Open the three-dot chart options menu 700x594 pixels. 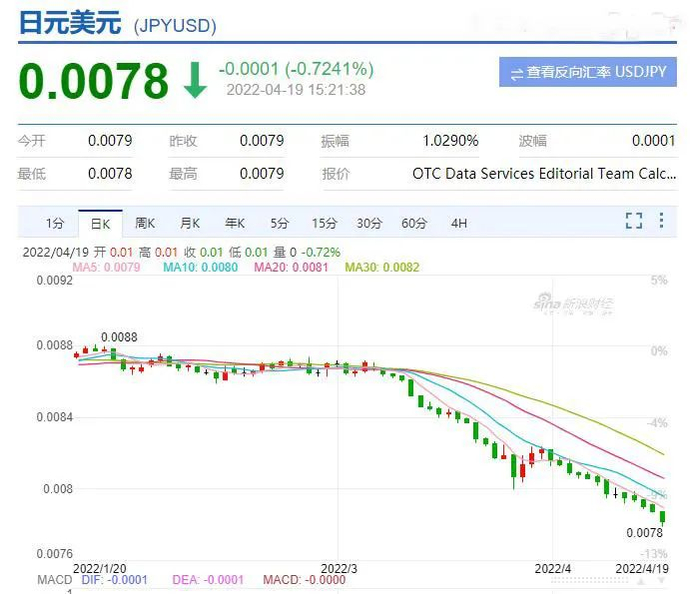pyautogui.click(x=662, y=220)
